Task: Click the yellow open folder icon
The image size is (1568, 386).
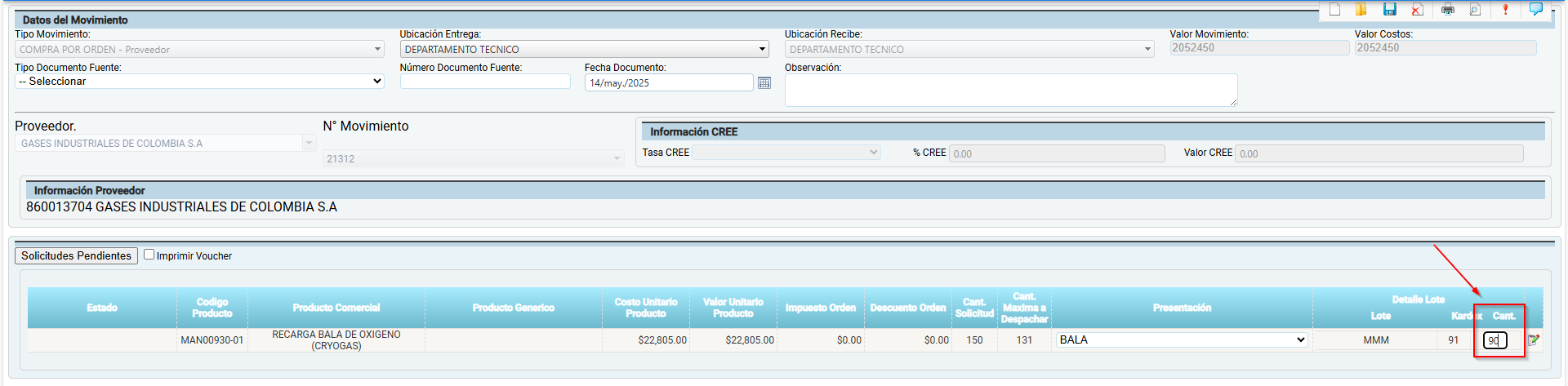Action: click(x=1361, y=10)
